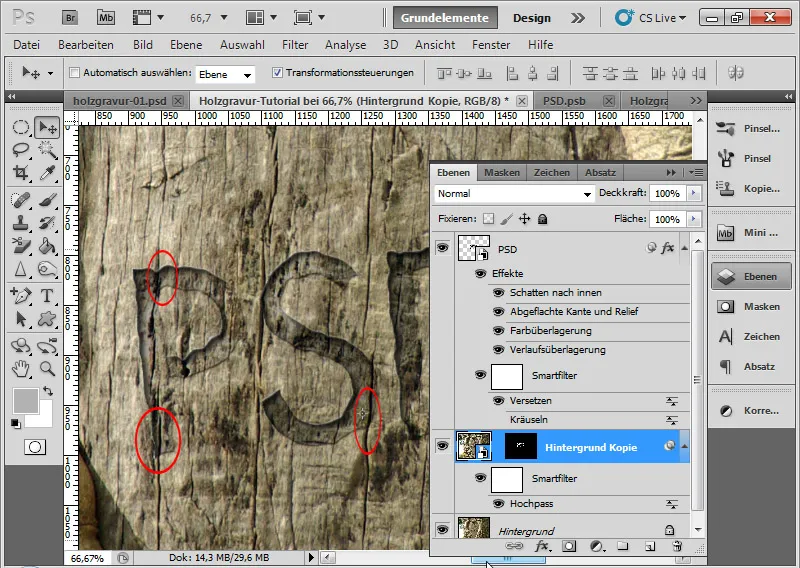Switch to the Masken tab
Screen dimensions: 800x568
[502, 172]
